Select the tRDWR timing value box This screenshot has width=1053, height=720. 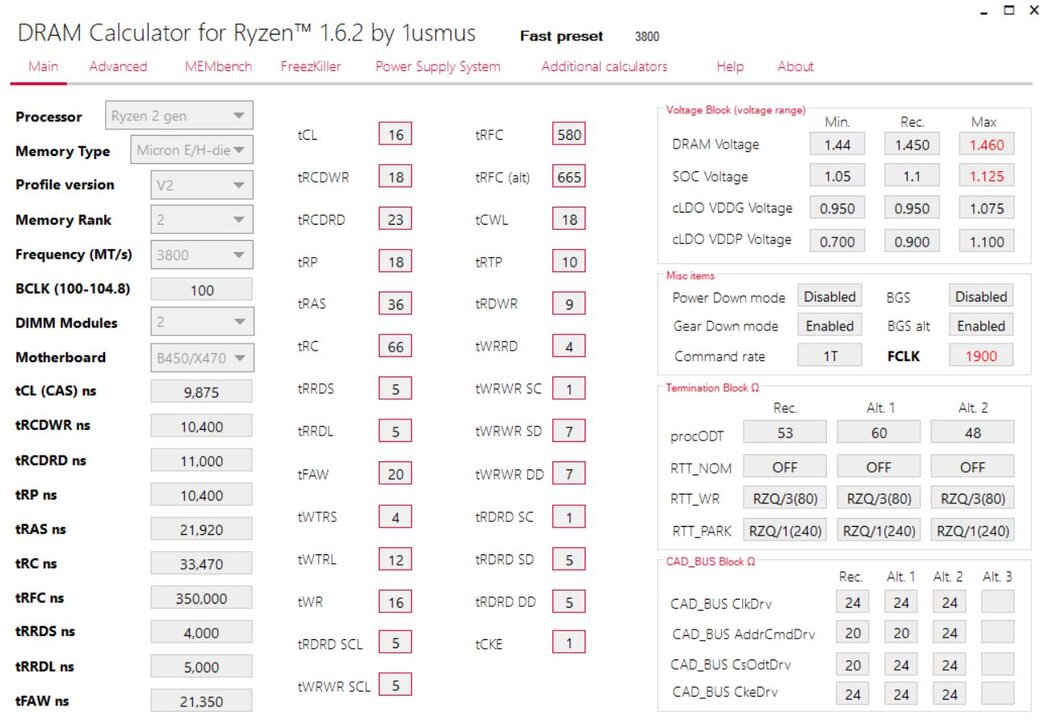click(x=569, y=304)
